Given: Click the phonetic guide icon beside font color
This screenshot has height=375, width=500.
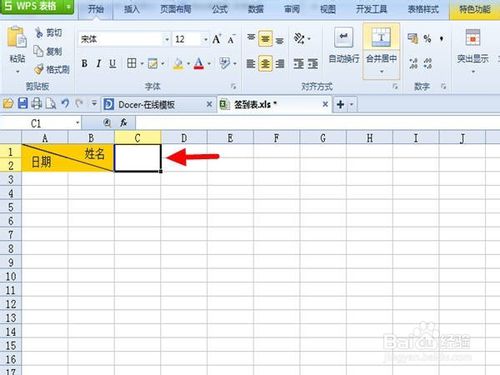Looking at the screenshot, I should point(225,63).
